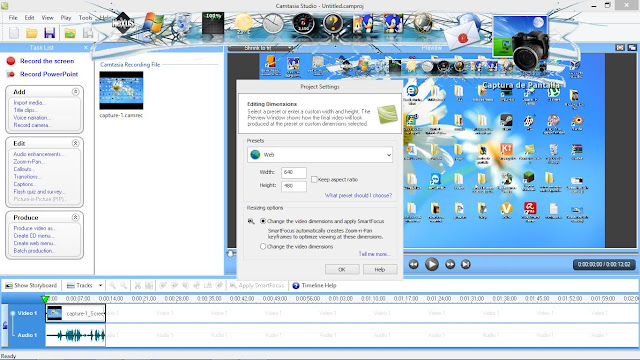Click the Height input field
The height and width of the screenshot is (360, 640).
pyautogui.click(x=293, y=186)
